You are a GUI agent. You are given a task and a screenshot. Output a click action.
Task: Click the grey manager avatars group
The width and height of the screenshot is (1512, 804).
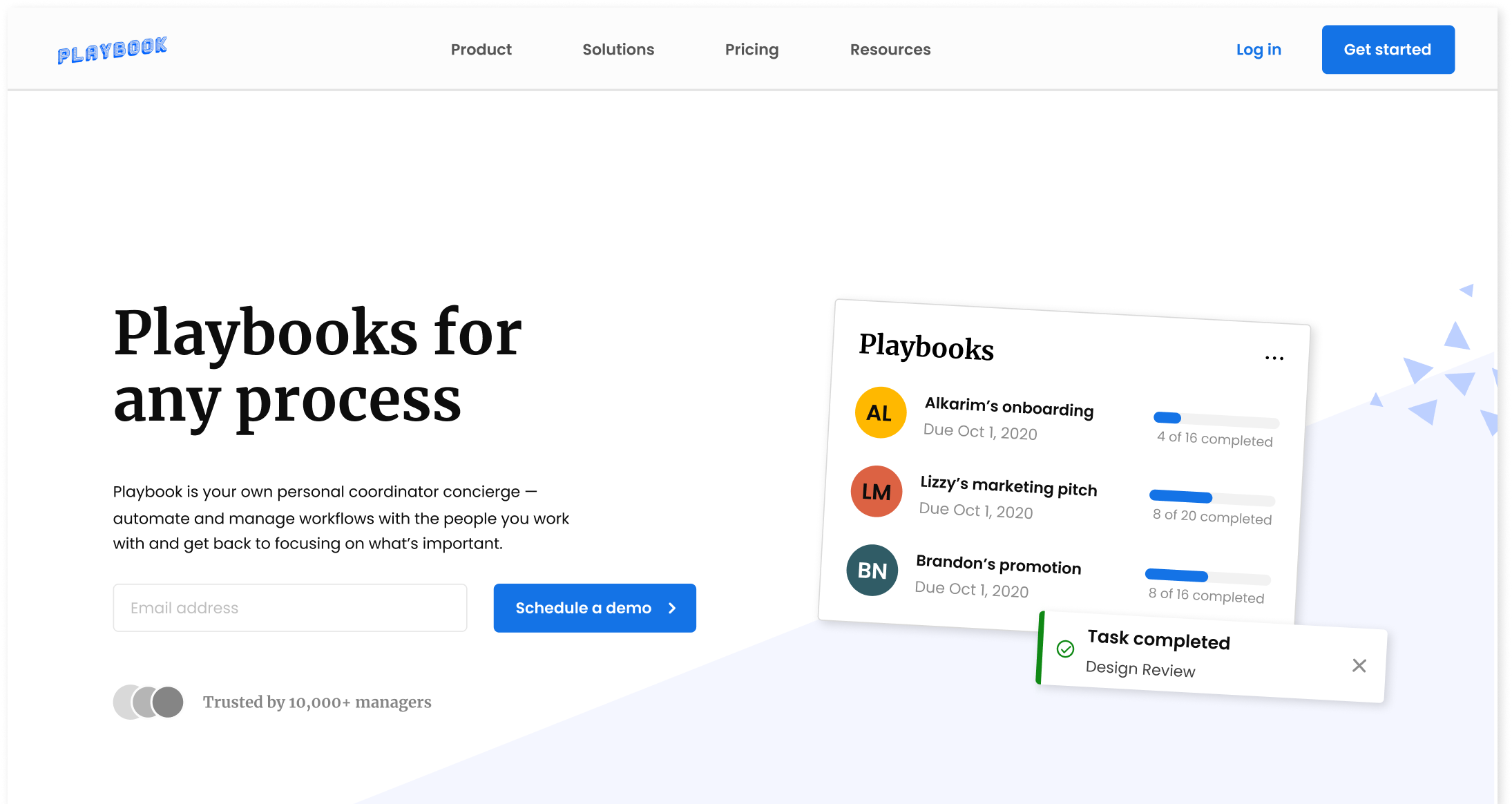[149, 702]
